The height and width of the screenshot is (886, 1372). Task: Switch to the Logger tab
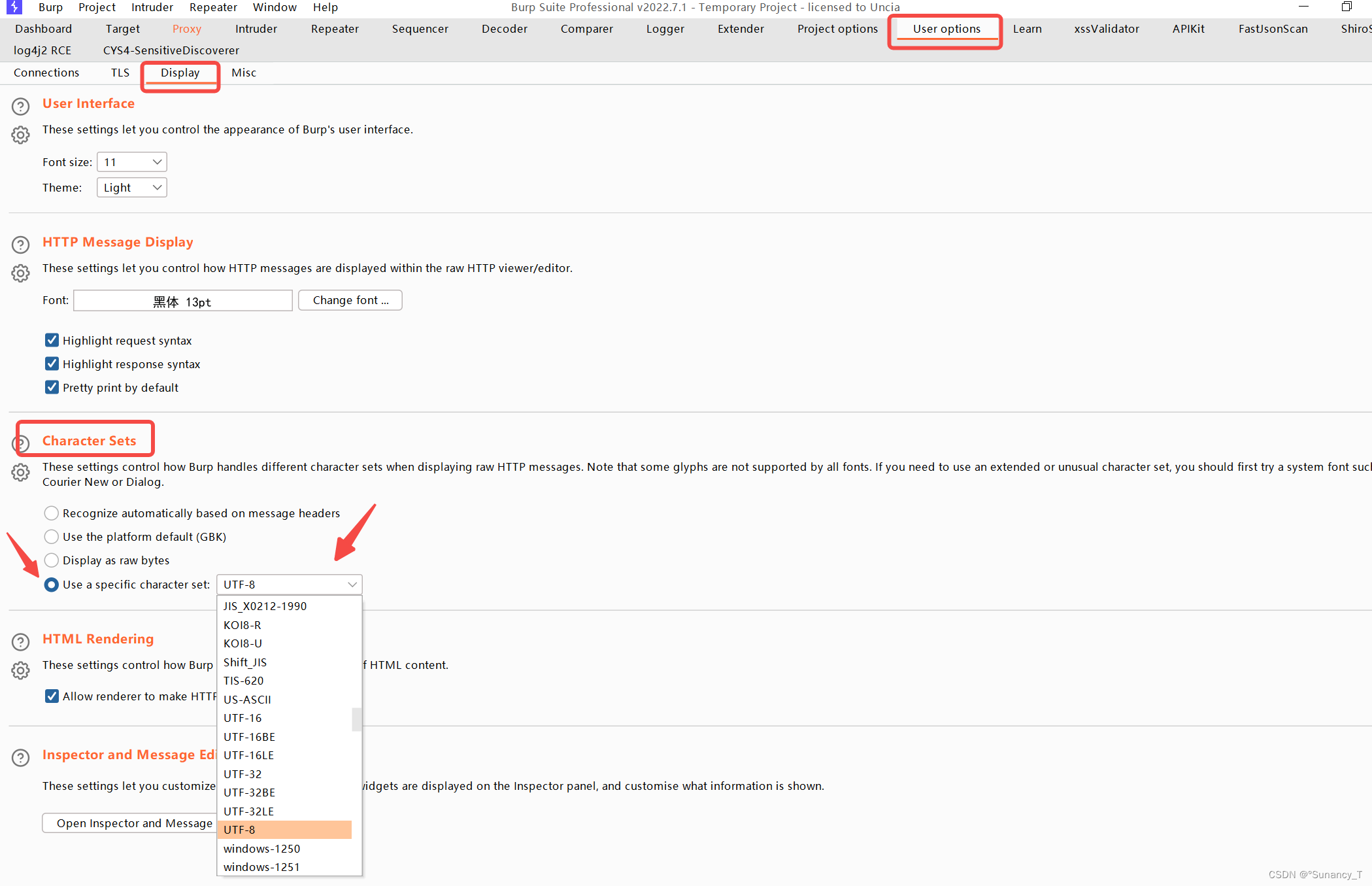point(665,29)
